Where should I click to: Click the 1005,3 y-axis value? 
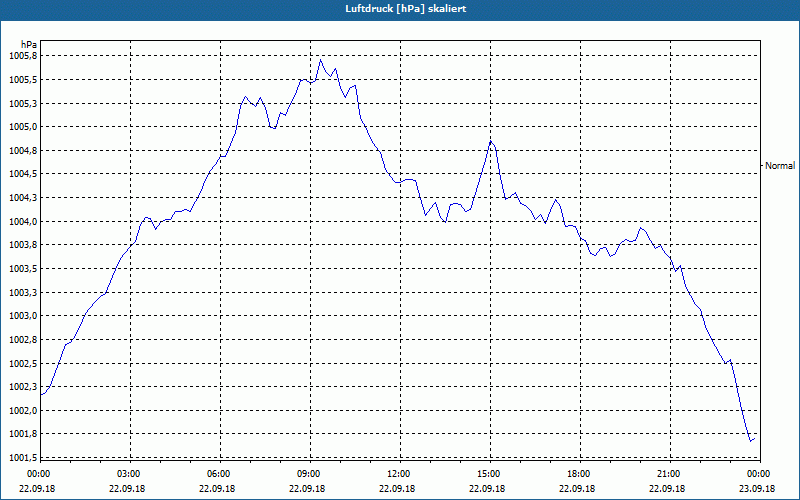coord(23,104)
